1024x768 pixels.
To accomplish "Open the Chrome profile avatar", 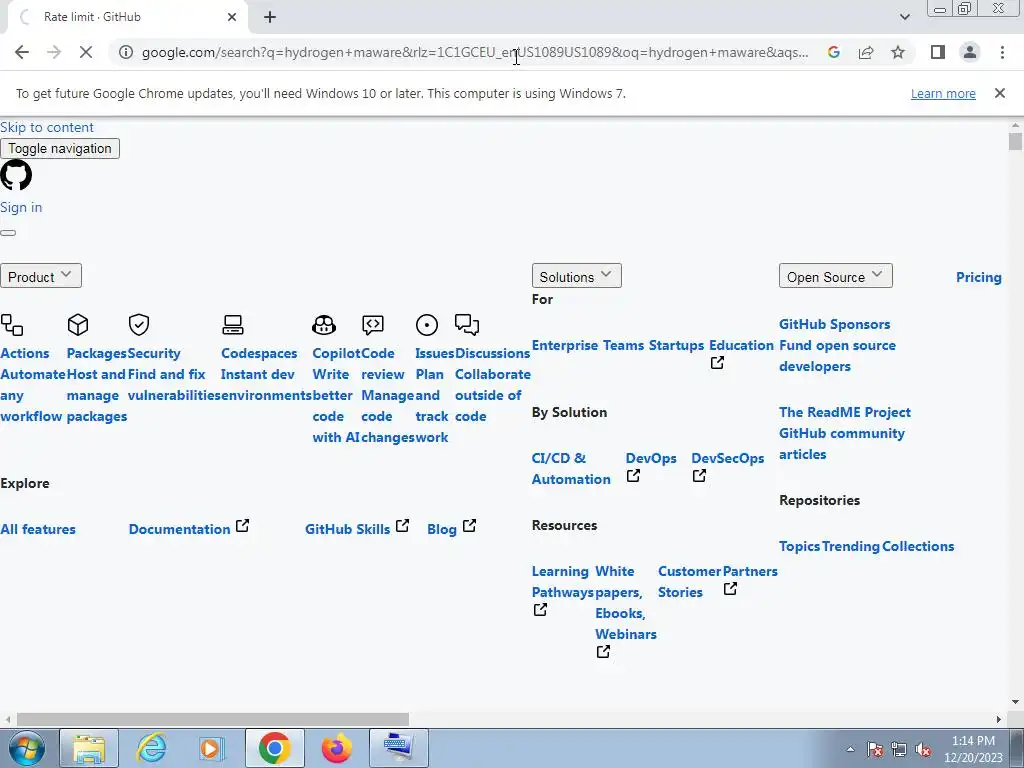I will pos(970,52).
